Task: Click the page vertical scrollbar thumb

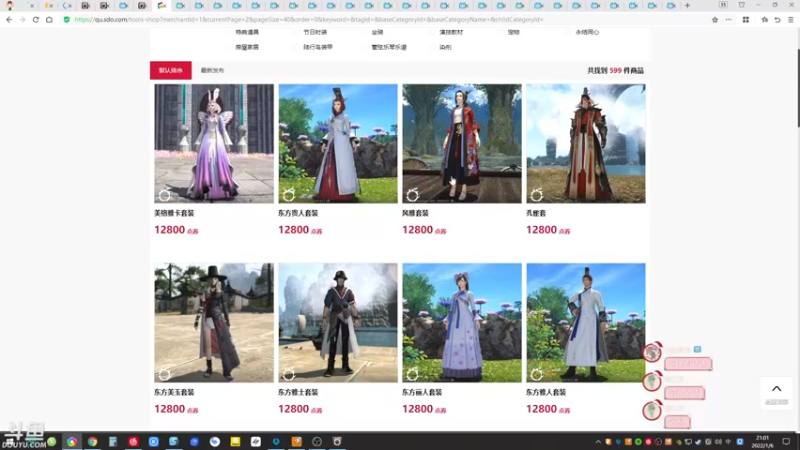Action: click(798, 88)
